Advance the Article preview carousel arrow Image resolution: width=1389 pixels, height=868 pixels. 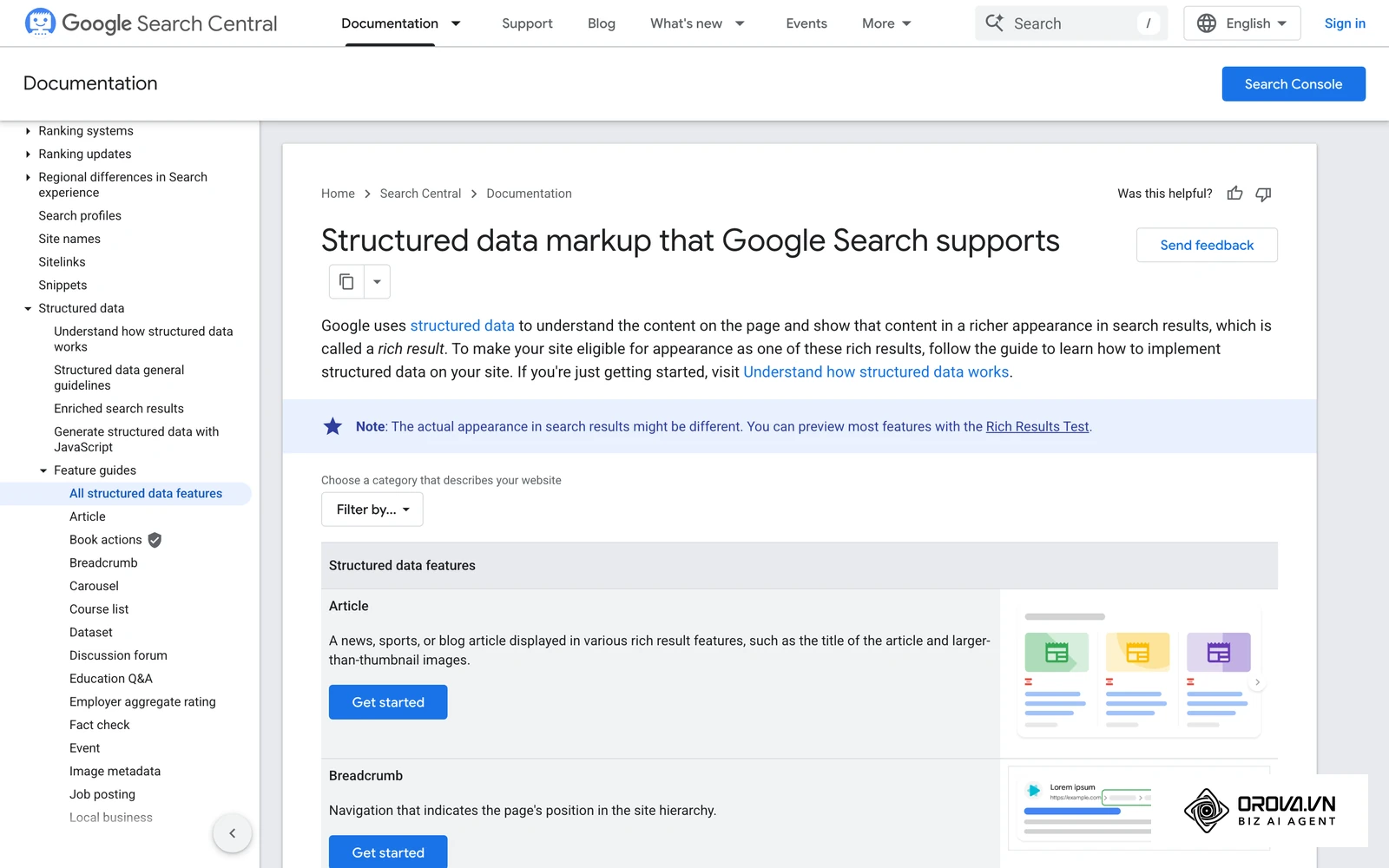click(1257, 682)
